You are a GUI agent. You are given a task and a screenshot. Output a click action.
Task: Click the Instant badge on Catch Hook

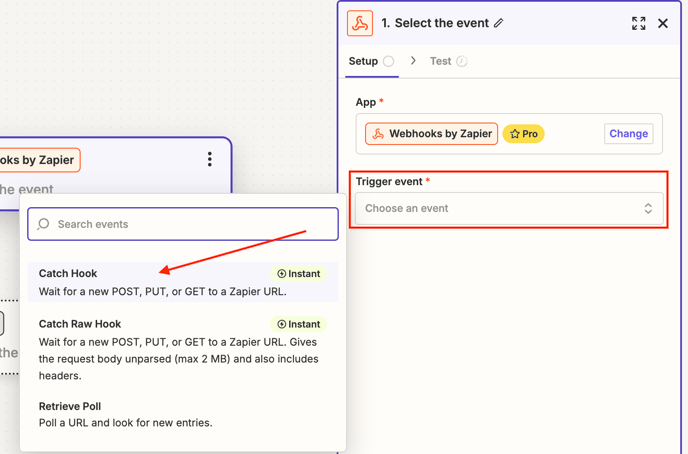pos(298,274)
